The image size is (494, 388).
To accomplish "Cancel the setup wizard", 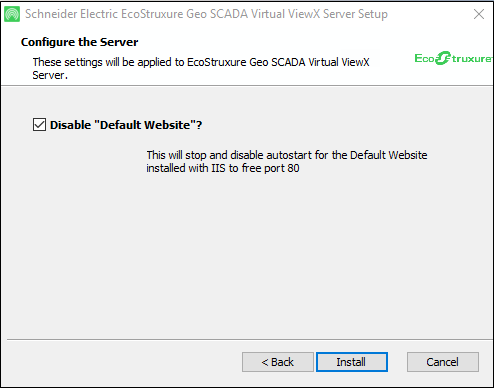I will coord(443,362).
